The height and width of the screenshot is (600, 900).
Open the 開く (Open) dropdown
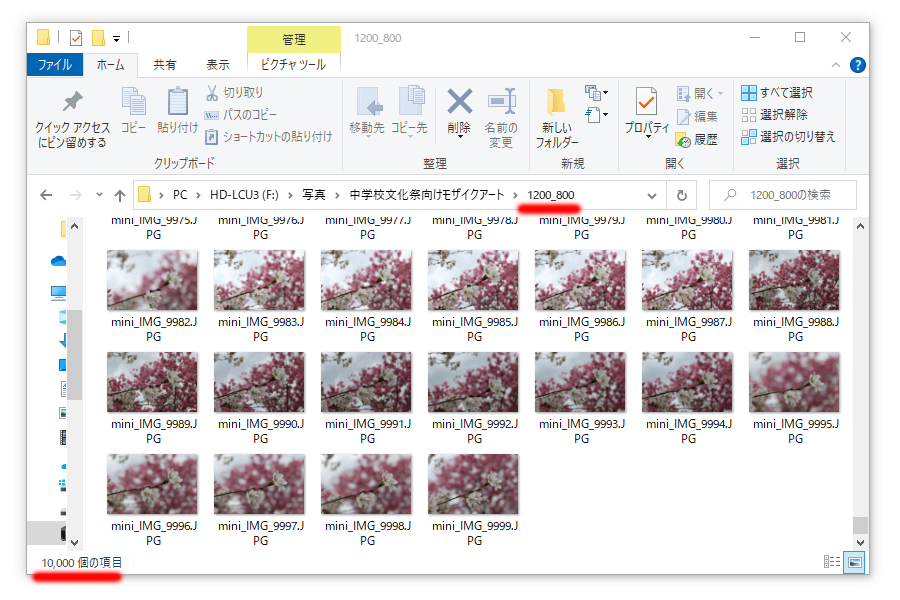coord(700,93)
